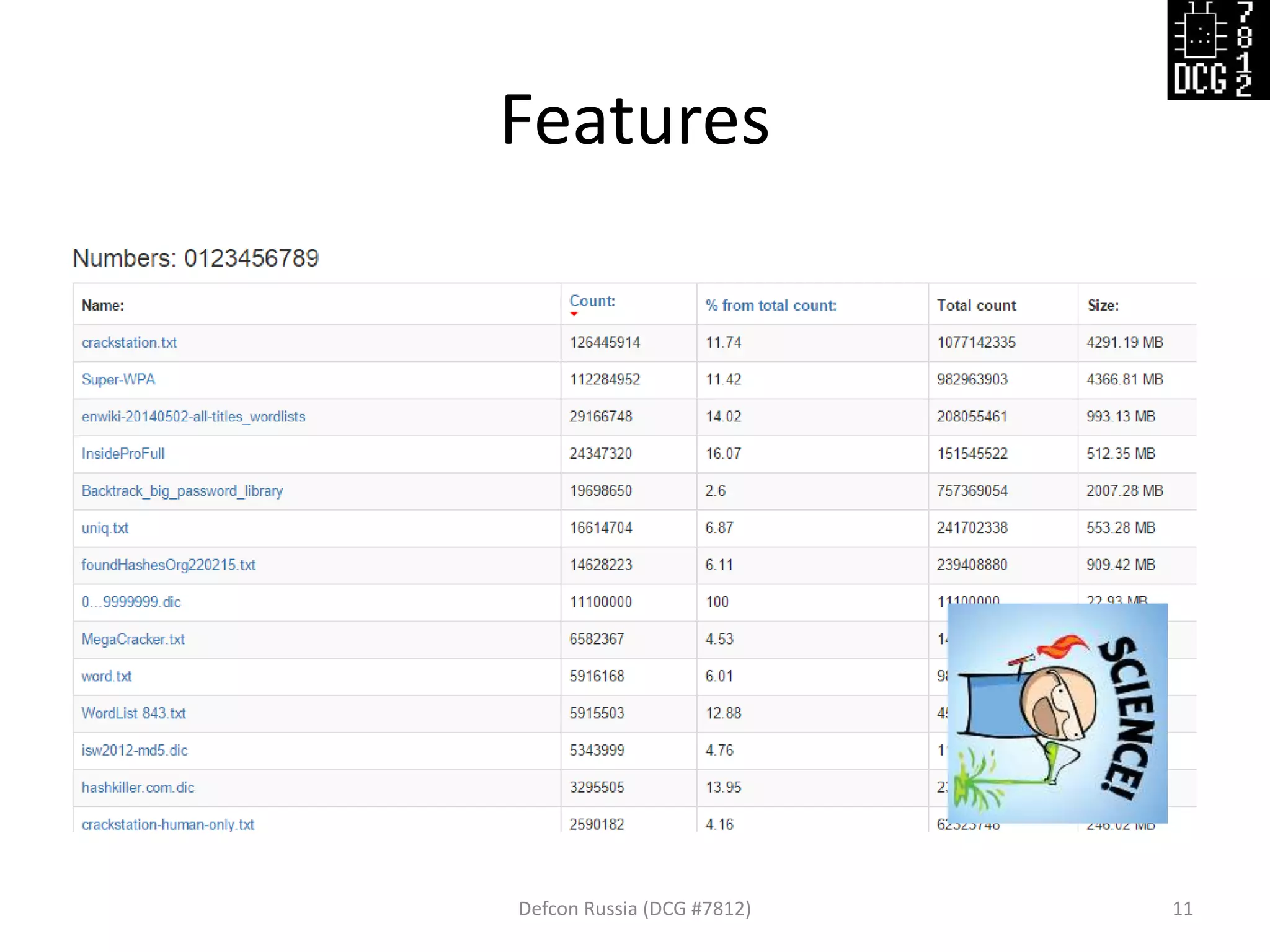The width and height of the screenshot is (1270, 952).
Task: Open crackstation-human-only.txt link
Action: 167,824
